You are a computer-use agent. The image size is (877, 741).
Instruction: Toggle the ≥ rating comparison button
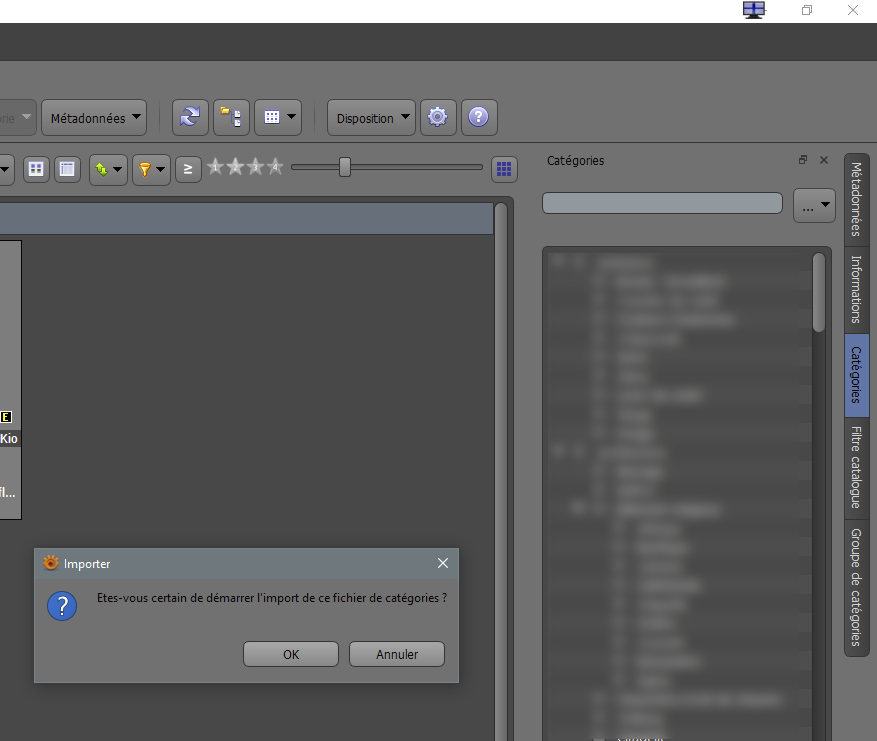coord(188,169)
